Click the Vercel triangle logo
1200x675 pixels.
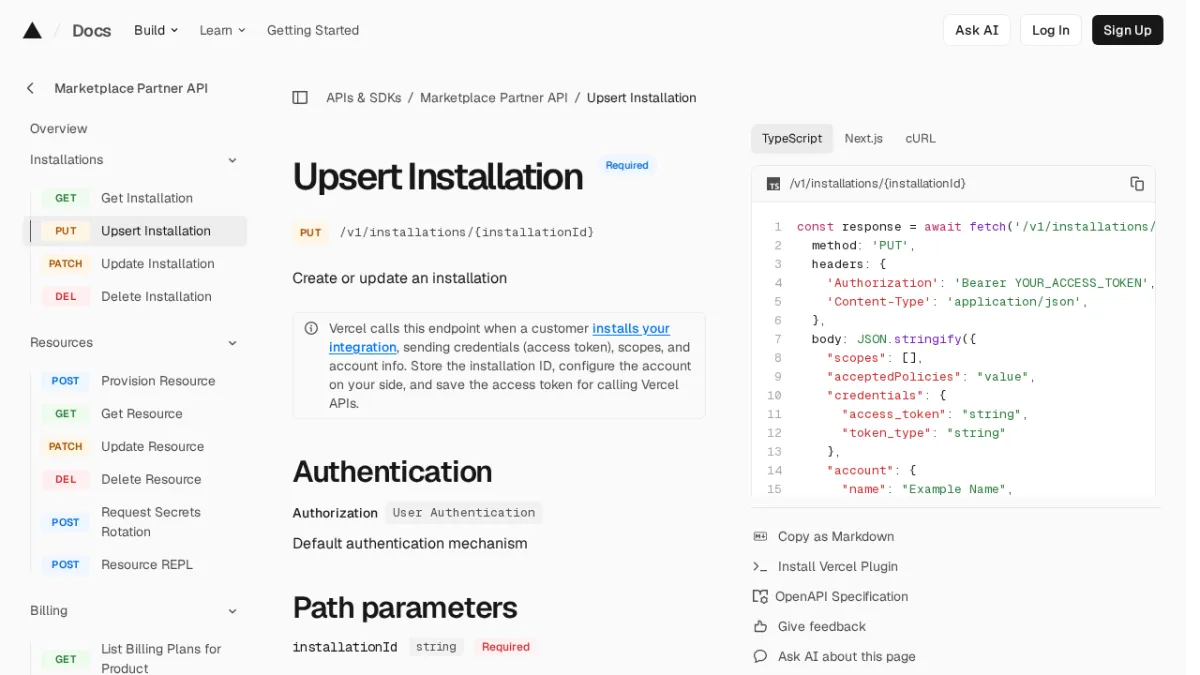(32, 30)
